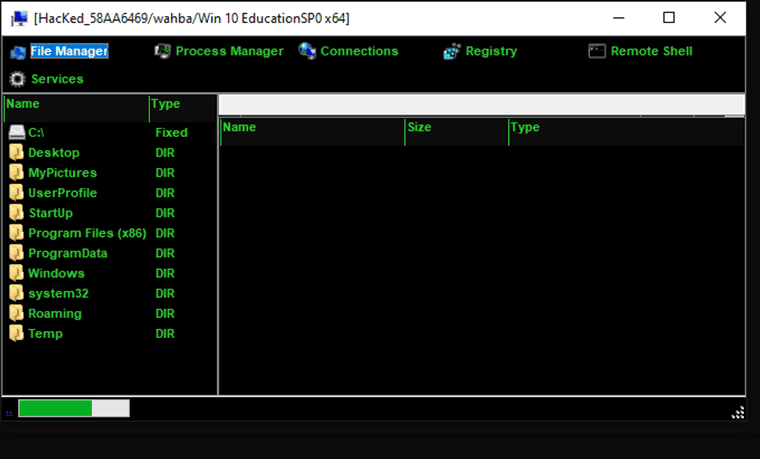Click the Desktop folder icon
The width and height of the screenshot is (760, 459).
[x=16, y=153]
